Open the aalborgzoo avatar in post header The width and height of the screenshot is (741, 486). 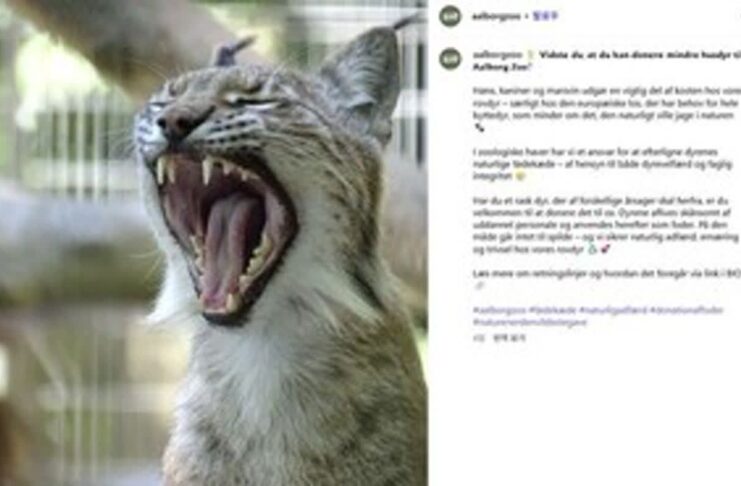pos(449,17)
